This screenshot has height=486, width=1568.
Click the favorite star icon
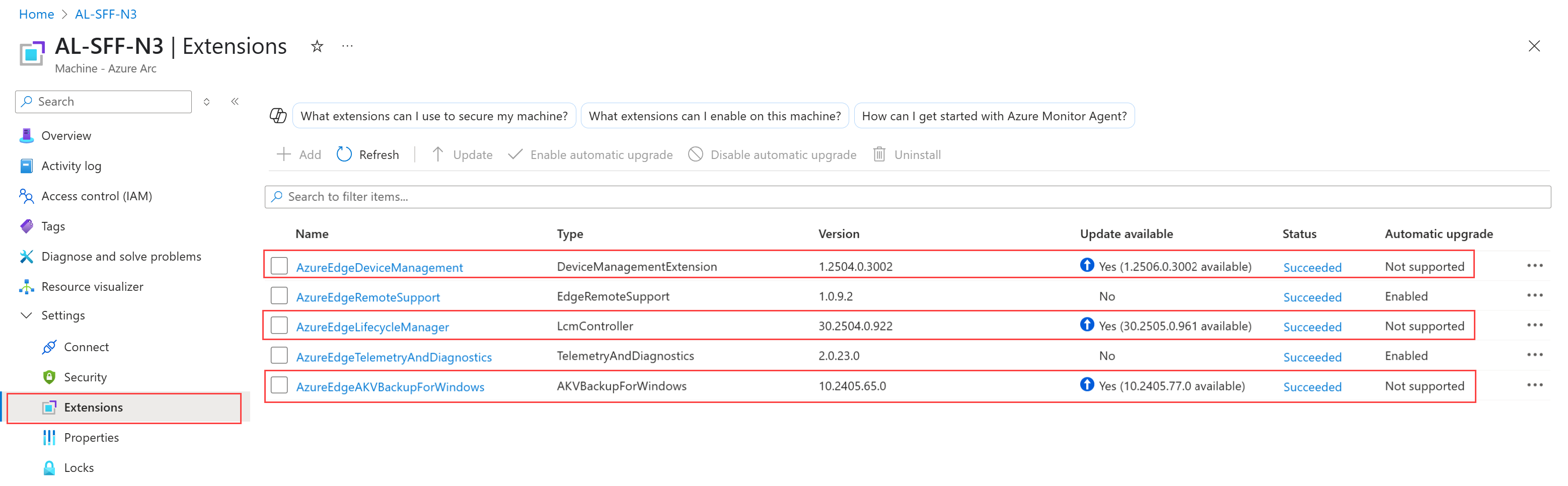(317, 46)
